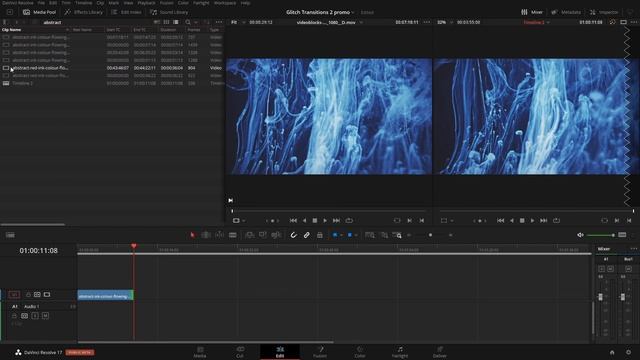Image resolution: width=640 pixels, height=360 pixels.
Task: Activate the Trim Edit Mode tool
Action: coord(206,235)
